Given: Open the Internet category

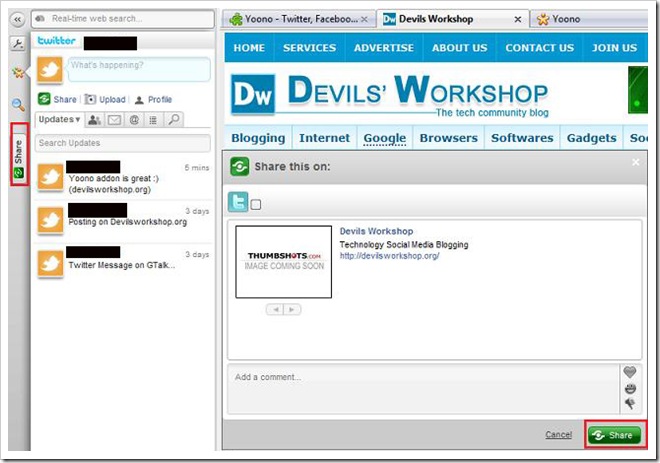Looking at the screenshot, I should 324,138.
